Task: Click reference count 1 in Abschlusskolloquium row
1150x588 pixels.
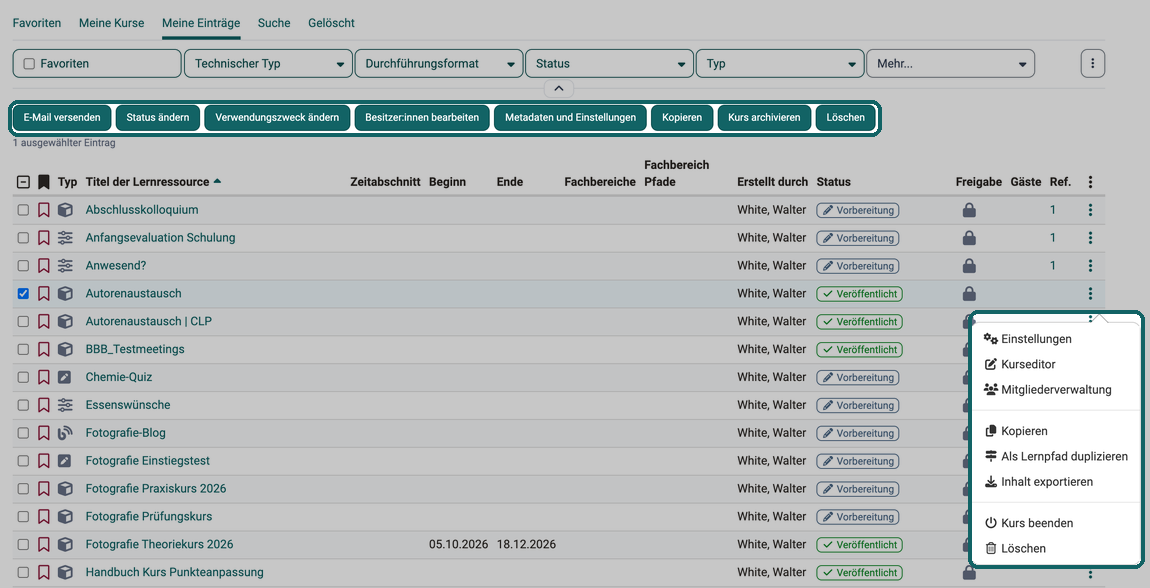Action: [x=1053, y=210]
